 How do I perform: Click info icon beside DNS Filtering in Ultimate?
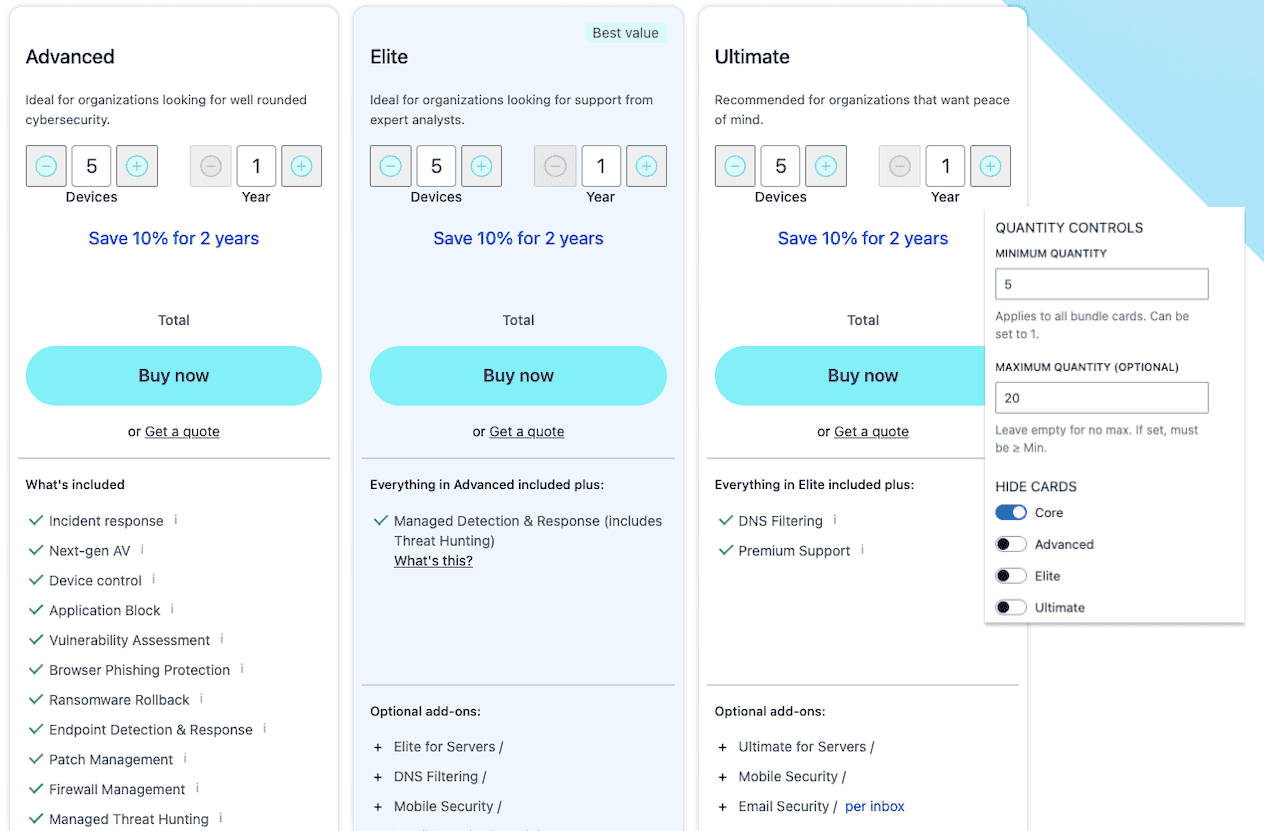(x=835, y=520)
